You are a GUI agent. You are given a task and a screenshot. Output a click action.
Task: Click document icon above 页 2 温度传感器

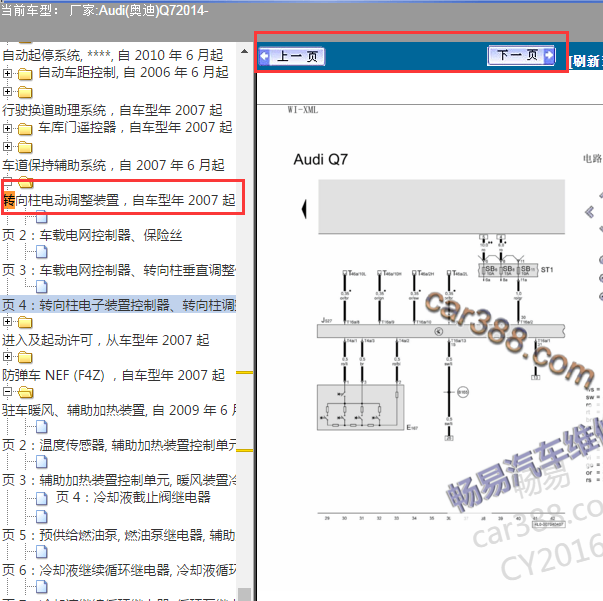[x=42, y=427]
